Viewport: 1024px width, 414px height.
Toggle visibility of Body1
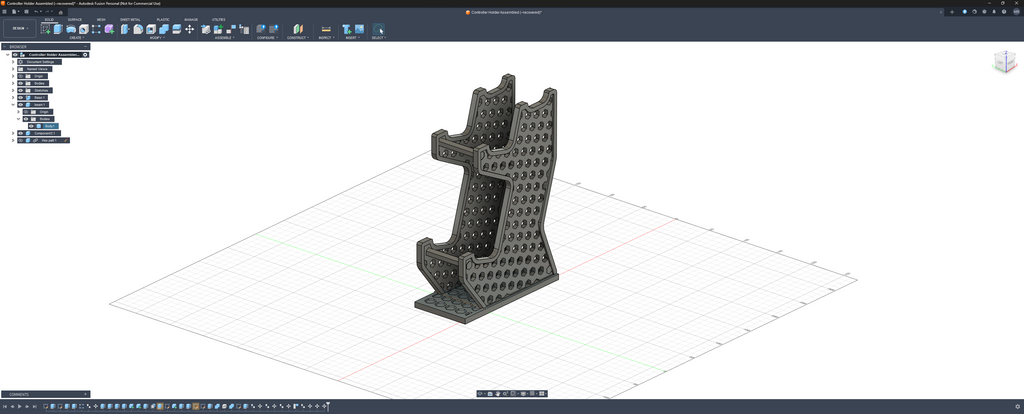point(31,126)
